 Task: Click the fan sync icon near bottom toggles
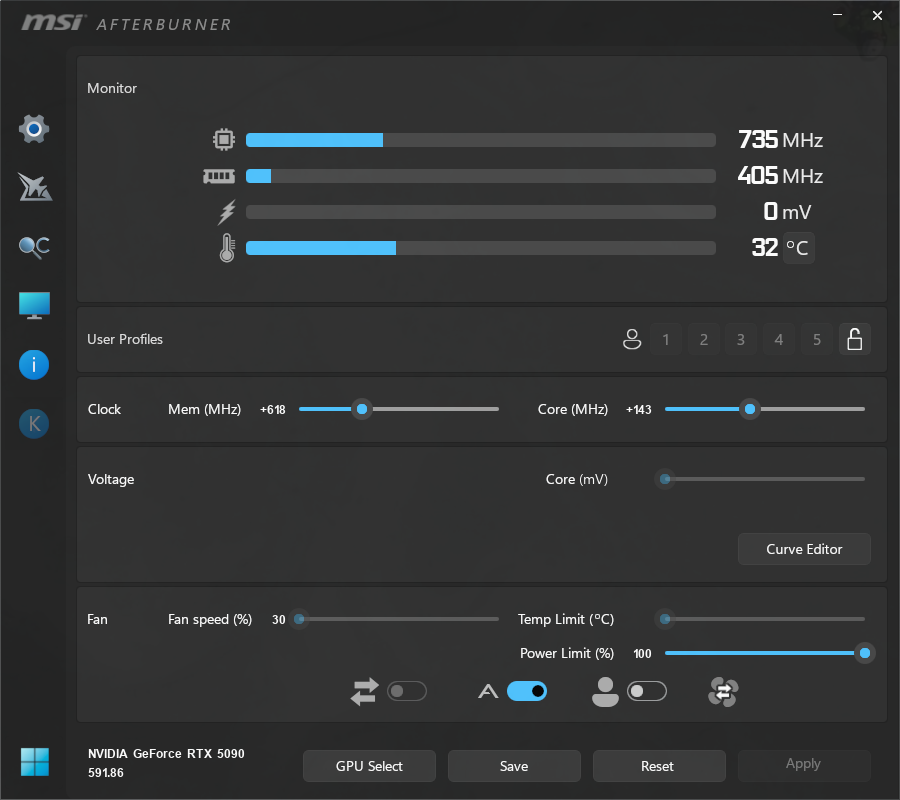point(722,691)
